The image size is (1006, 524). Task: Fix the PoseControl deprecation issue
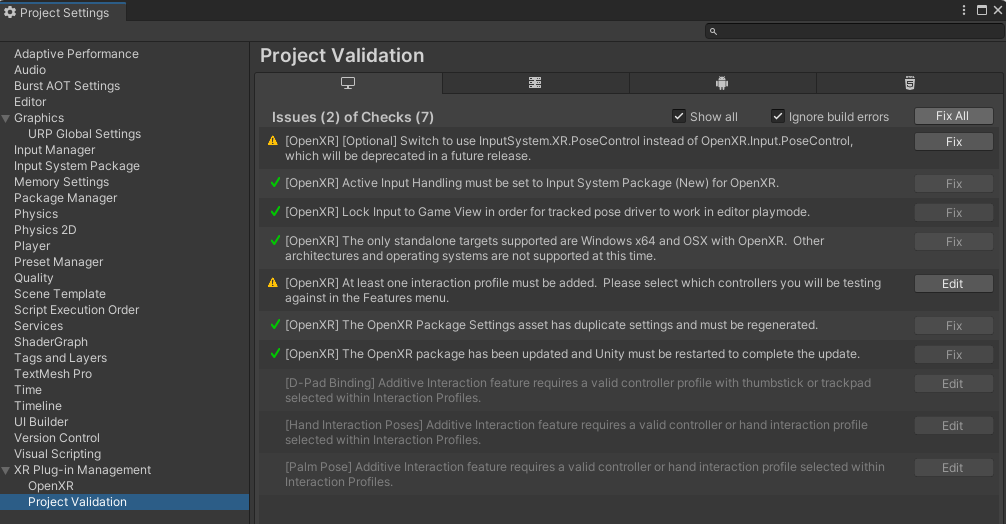pyautogui.click(x=953, y=142)
